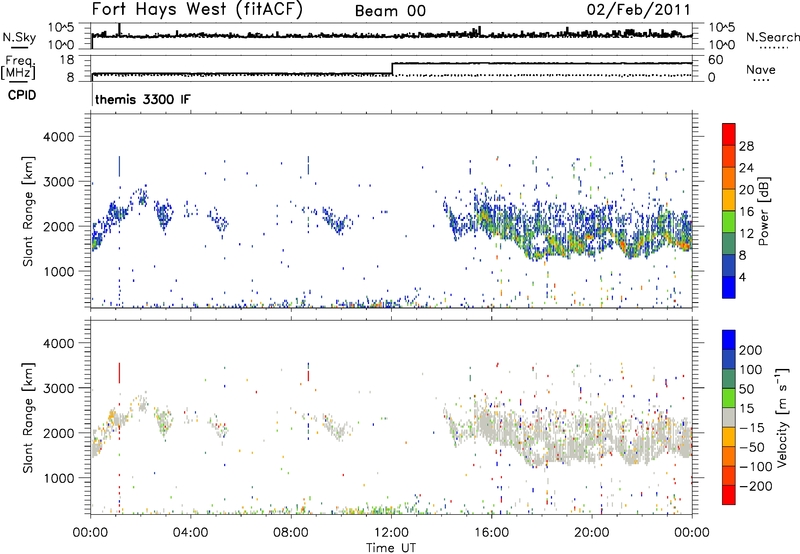Click the '04:00' time axis tick label
The width and height of the screenshot is (800, 554).
190,532
